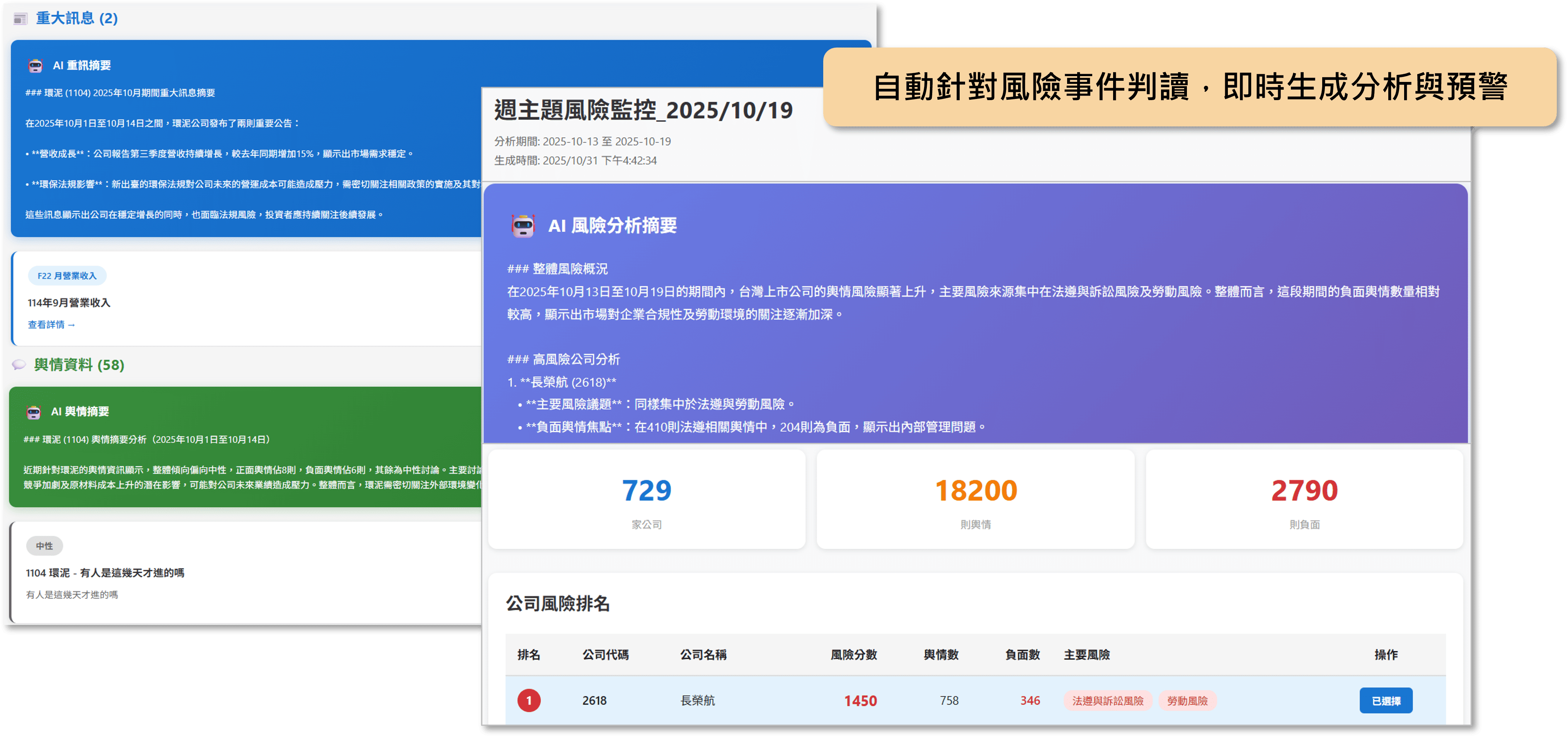Click the 勞動風險 risk tag
This screenshot has height=737, width=1568.
tap(1187, 701)
